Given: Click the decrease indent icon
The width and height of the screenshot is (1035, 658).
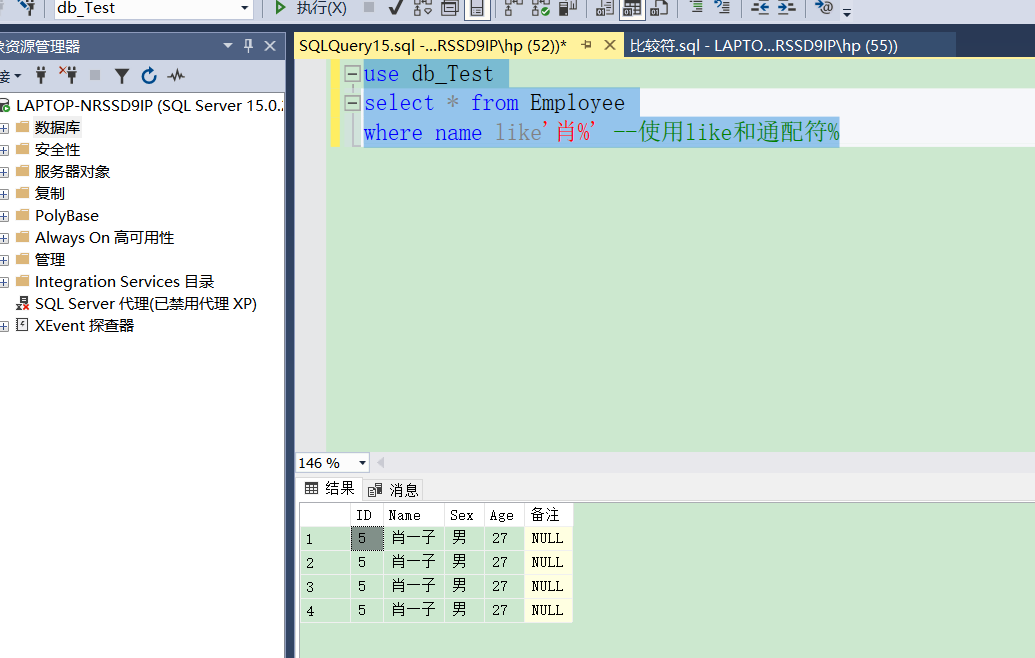Looking at the screenshot, I should click(x=760, y=8).
